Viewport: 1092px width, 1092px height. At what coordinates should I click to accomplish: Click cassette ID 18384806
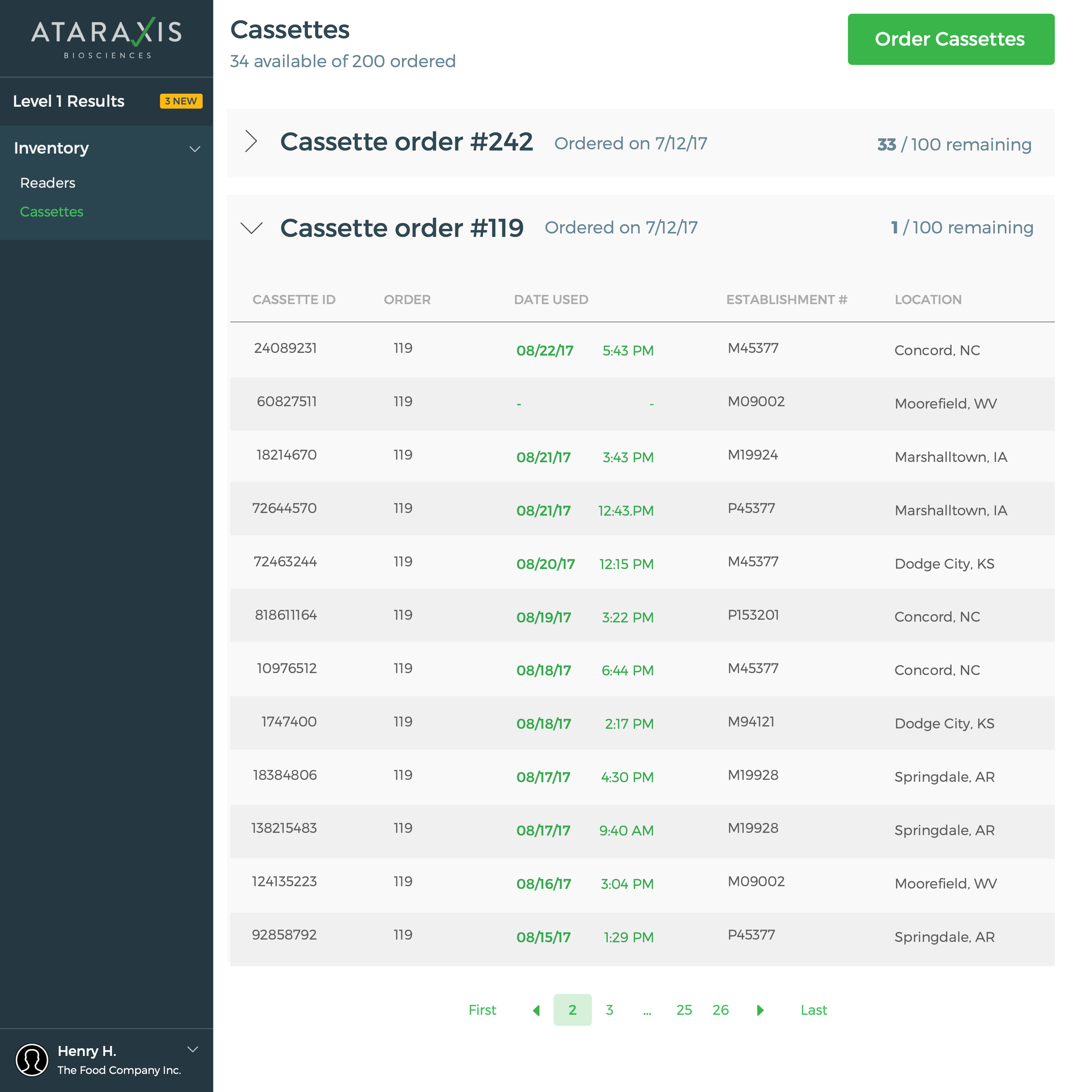[285, 775]
